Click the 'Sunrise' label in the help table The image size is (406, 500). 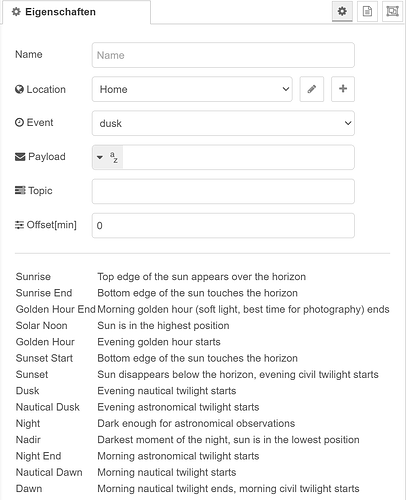[x=33, y=277]
